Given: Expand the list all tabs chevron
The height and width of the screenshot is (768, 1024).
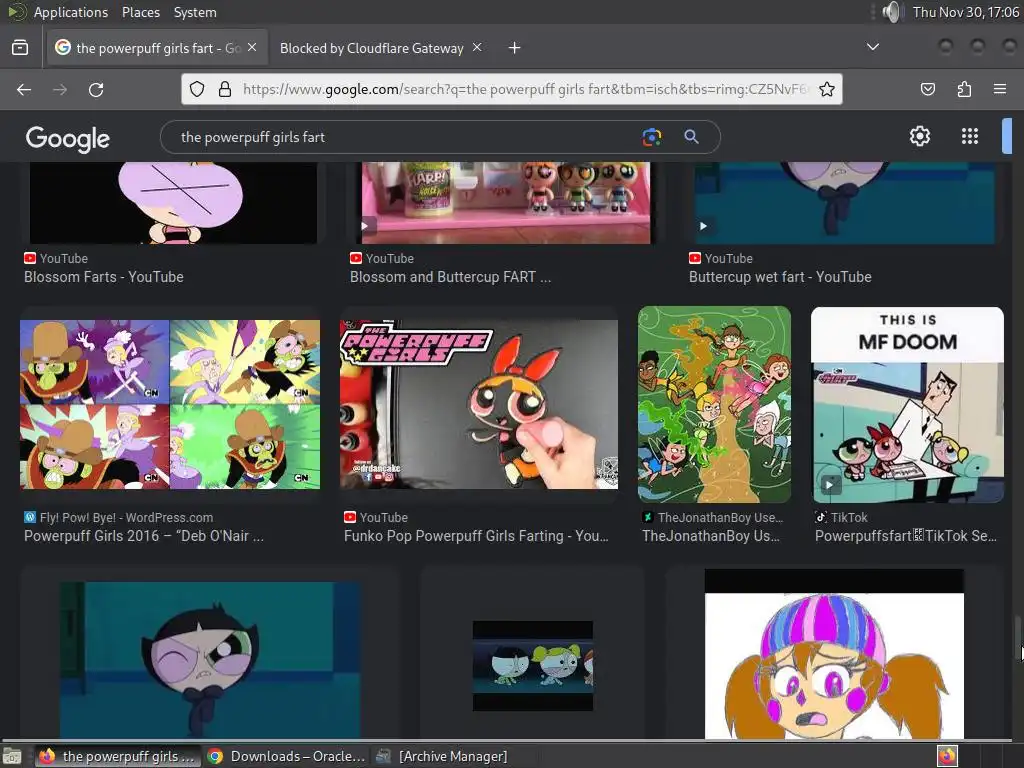Looking at the screenshot, I should tap(872, 47).
